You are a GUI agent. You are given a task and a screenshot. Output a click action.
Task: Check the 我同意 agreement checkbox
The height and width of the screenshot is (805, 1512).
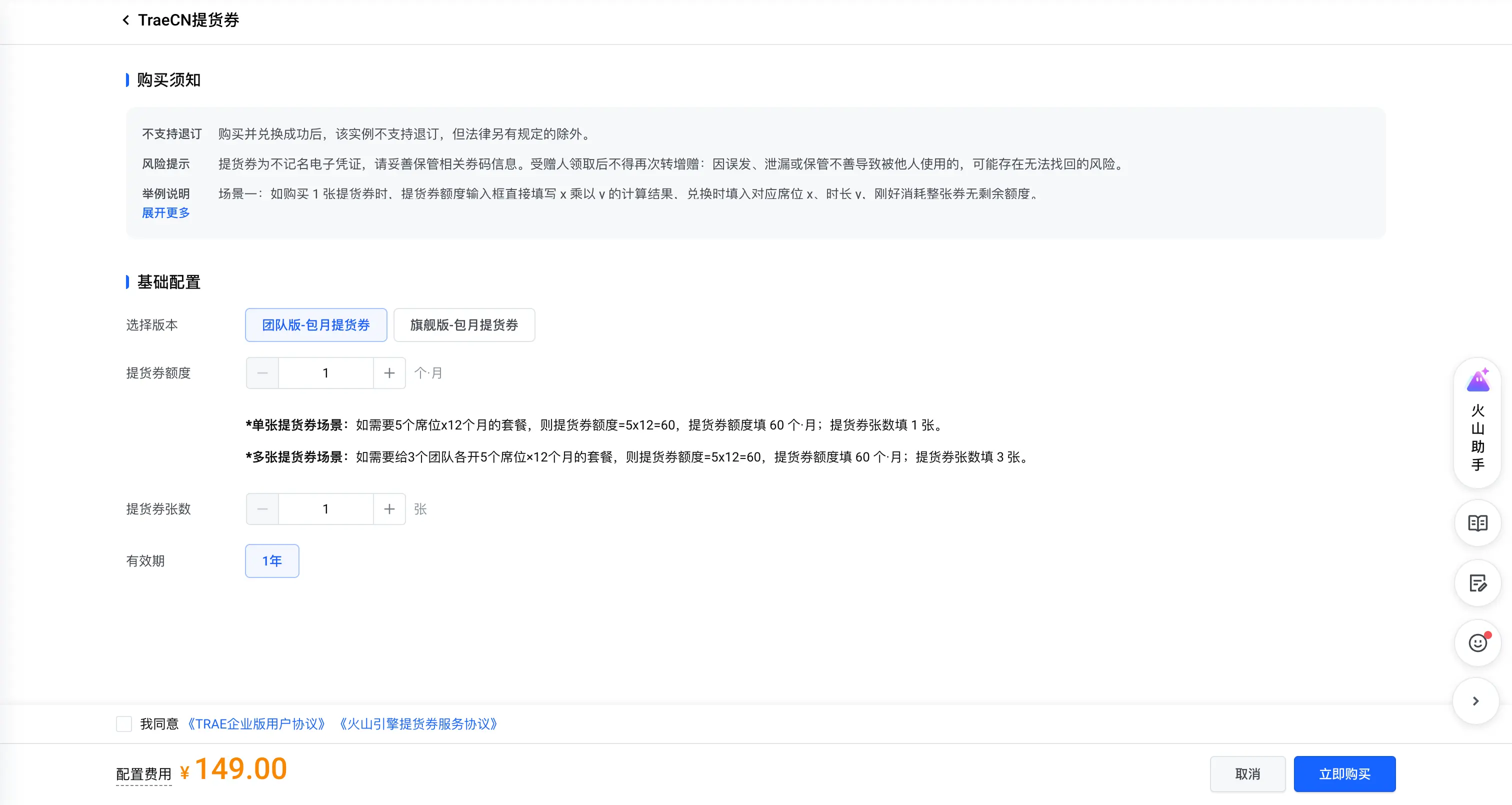click(x=124, y=724)
